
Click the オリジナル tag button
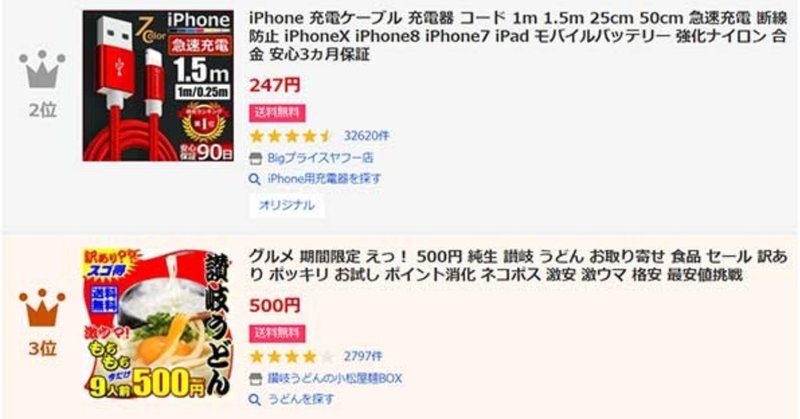coord(287,205)
